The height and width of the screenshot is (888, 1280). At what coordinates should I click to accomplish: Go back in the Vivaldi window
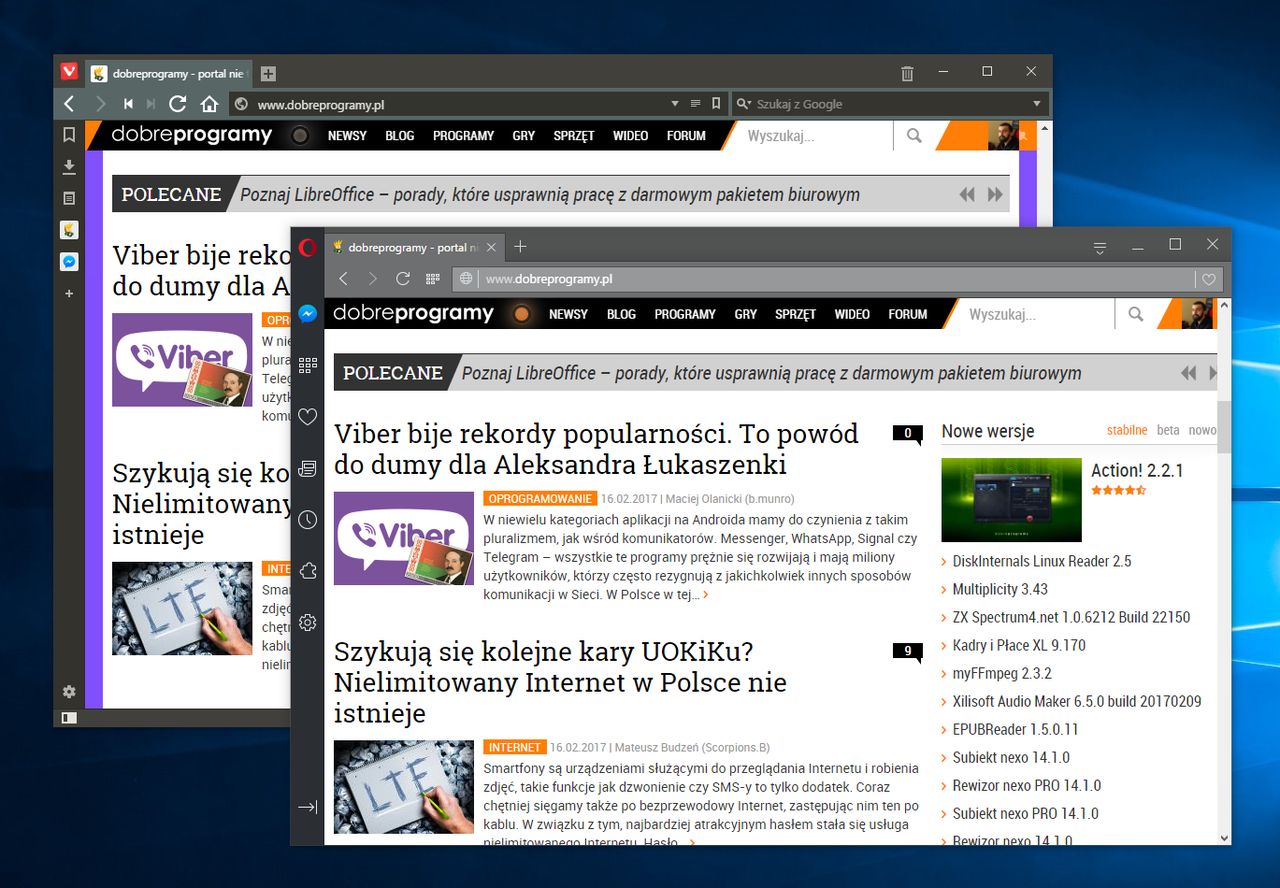coord(69,104)
